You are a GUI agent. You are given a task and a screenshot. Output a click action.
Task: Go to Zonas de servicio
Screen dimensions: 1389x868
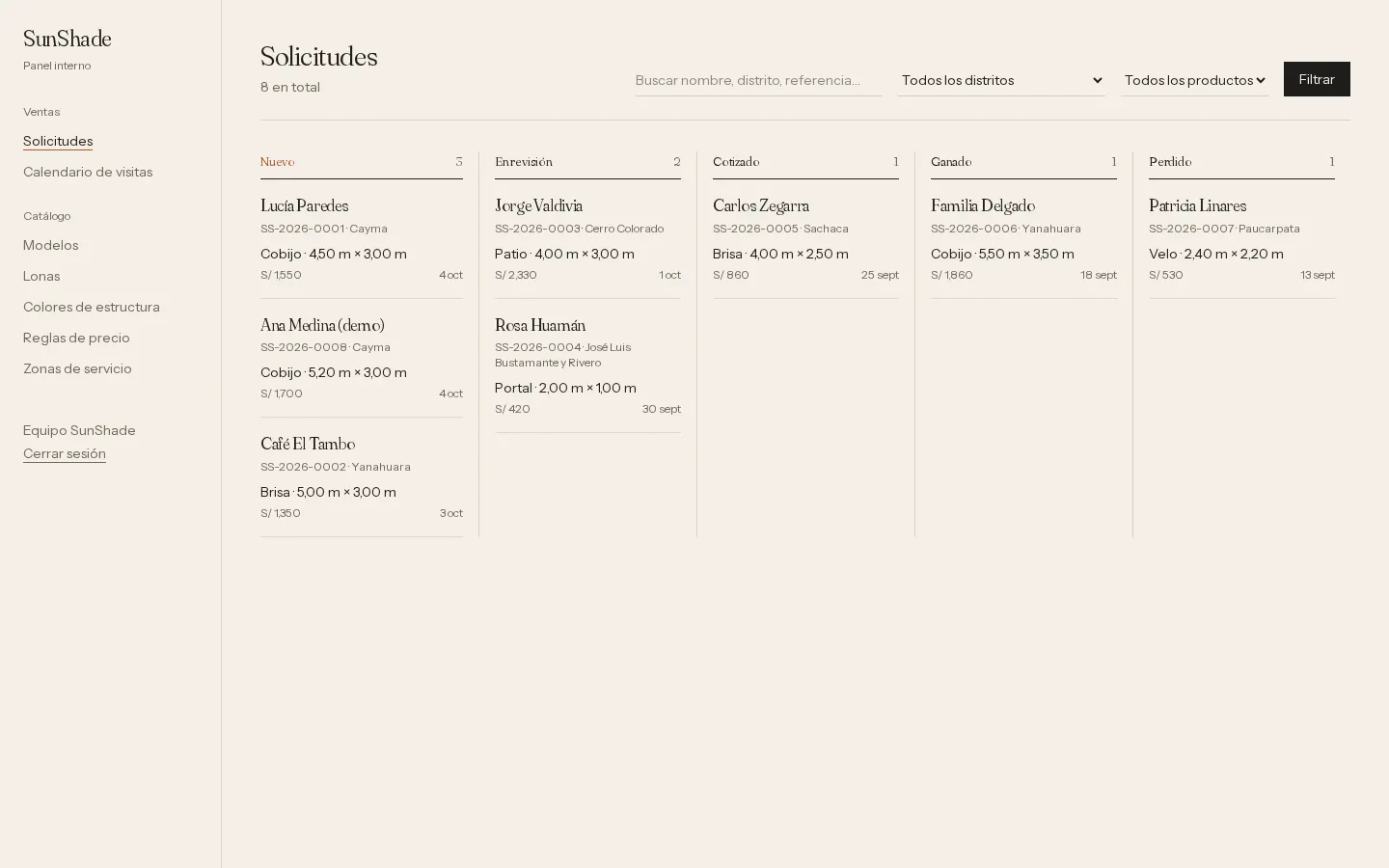[77, 368]
